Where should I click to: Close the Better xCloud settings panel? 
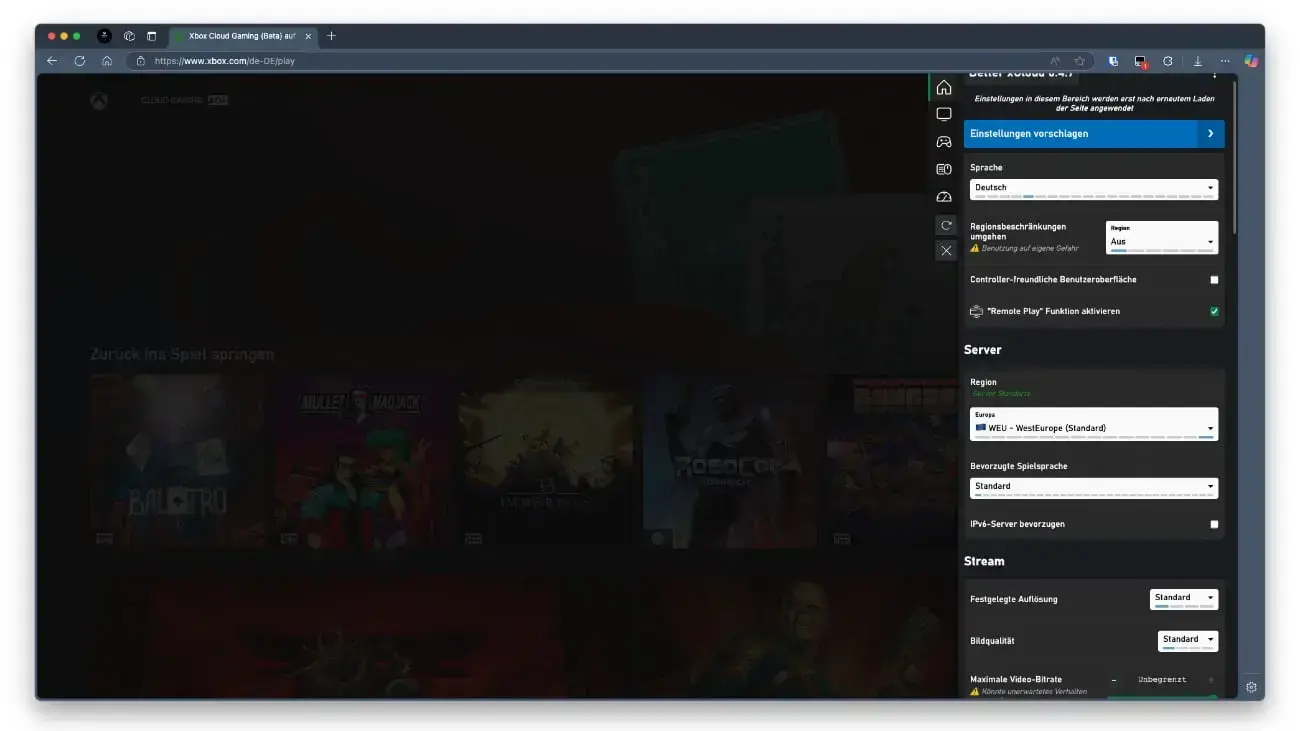pyautogui.click(x=946, y=250)
